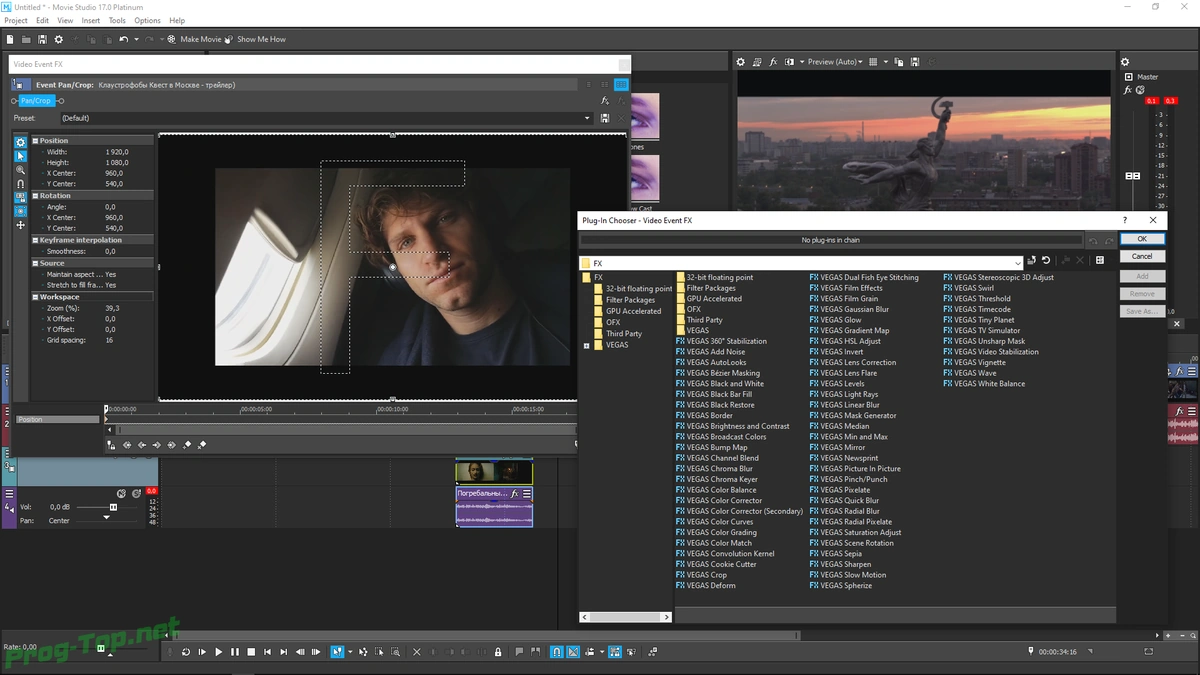
Task: Click the New Project icon in main toolbar
Action: (10, 39)
